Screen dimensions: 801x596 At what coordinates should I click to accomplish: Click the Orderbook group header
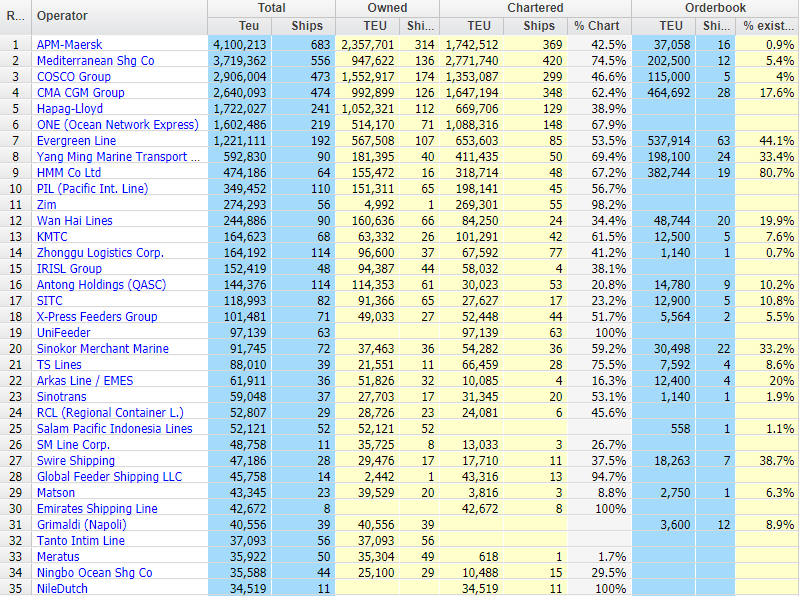click(x=716, y=8)
